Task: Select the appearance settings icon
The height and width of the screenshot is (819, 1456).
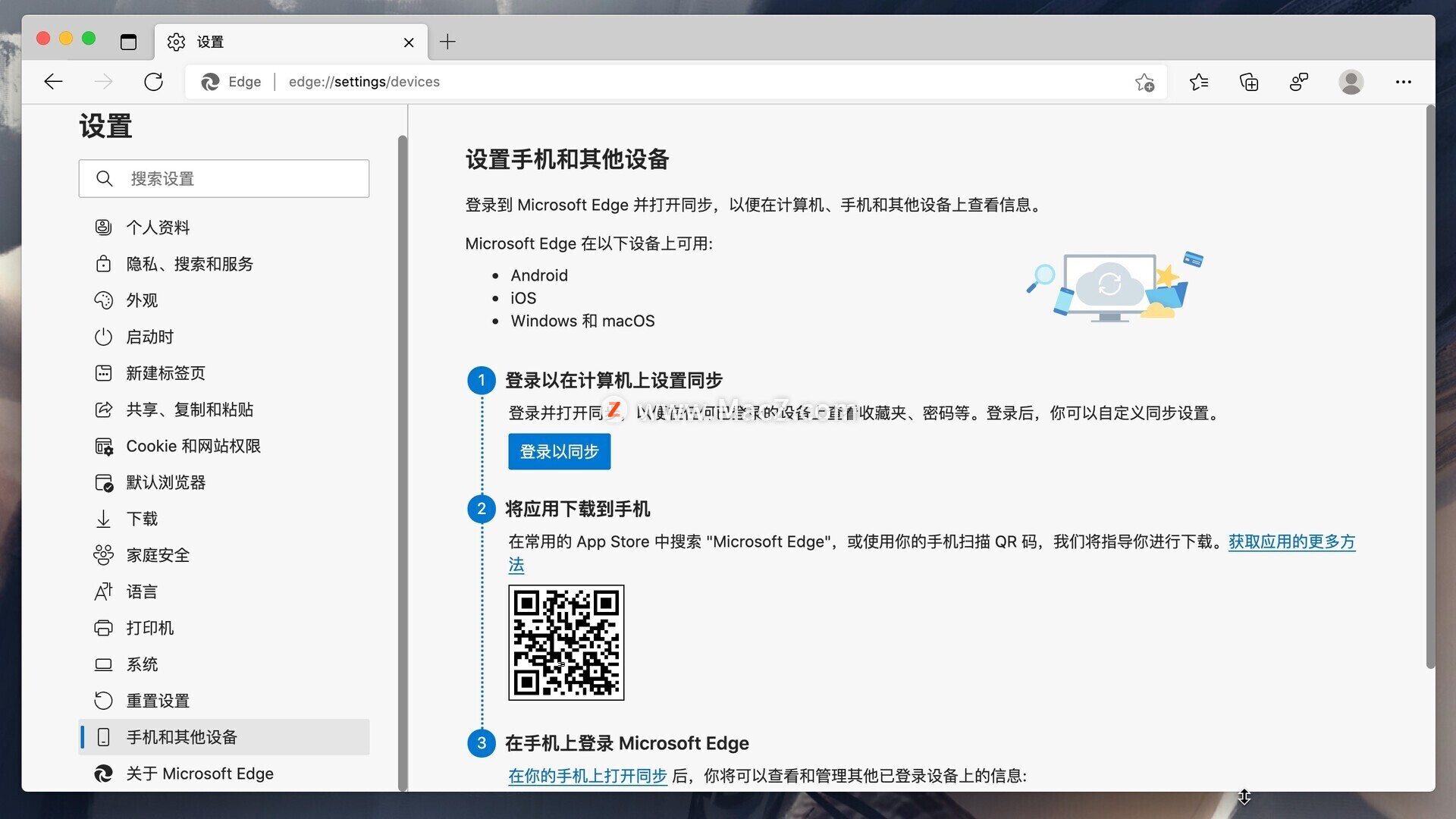Action: (x=102, y=300)
